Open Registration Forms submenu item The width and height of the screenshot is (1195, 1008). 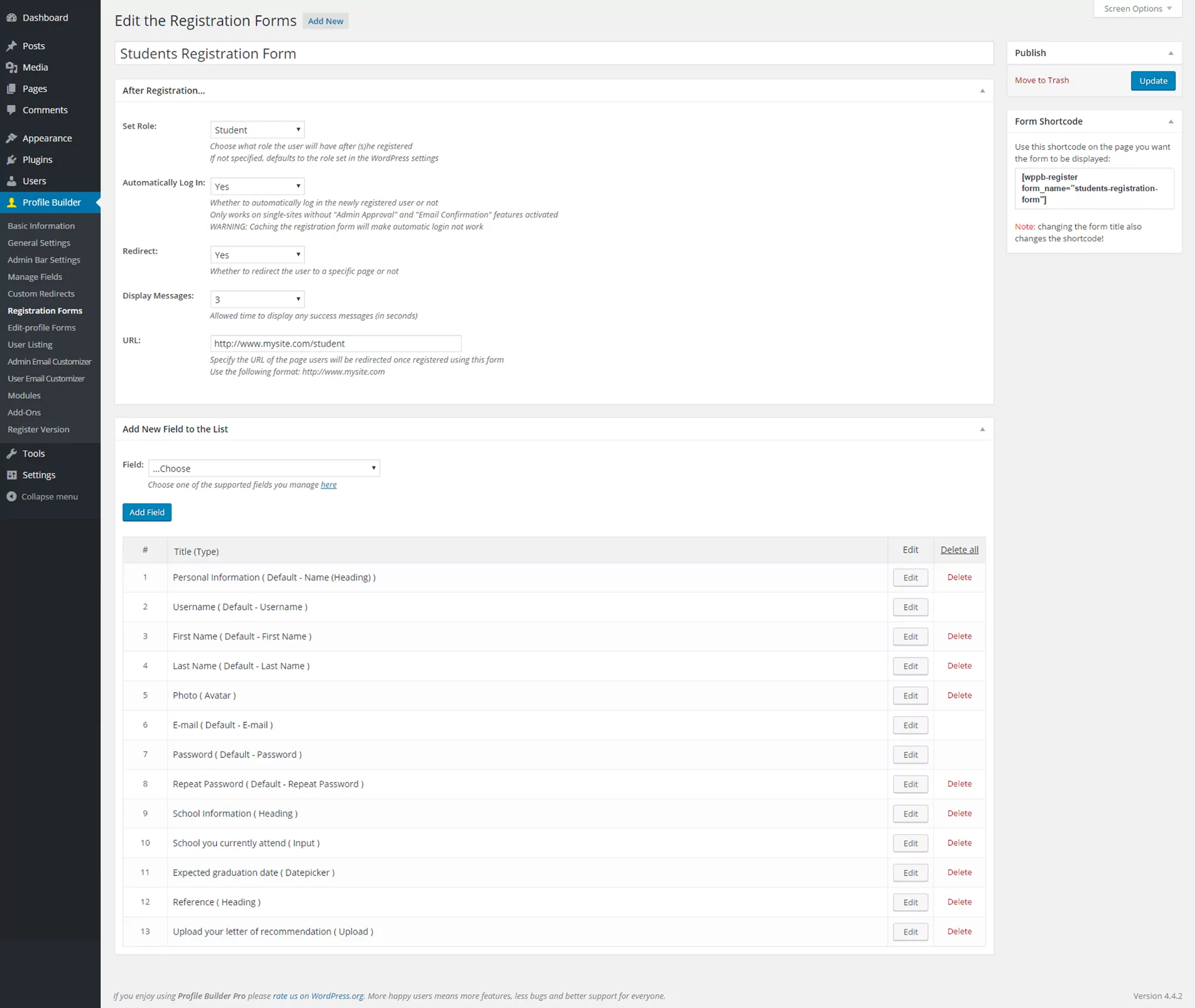coord(45,310)
